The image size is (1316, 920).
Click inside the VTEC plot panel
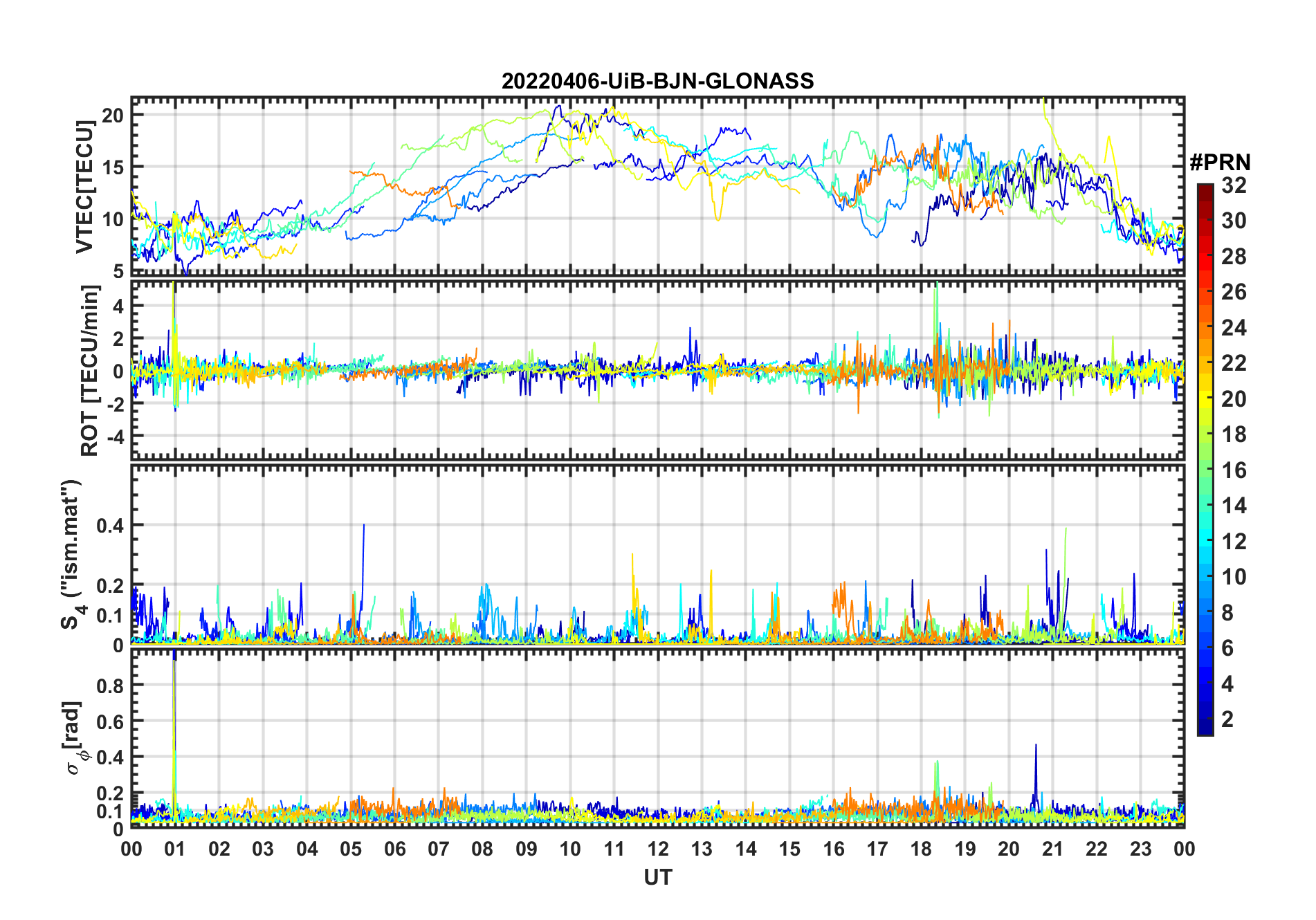657,185
